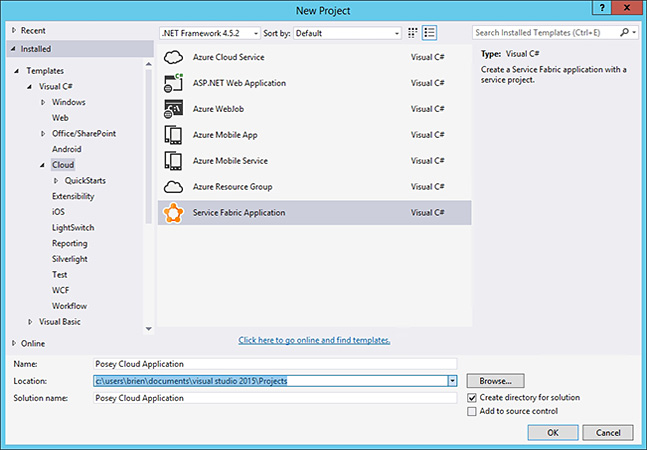Click the Azure Mobile Service device icon

point(173,161)
